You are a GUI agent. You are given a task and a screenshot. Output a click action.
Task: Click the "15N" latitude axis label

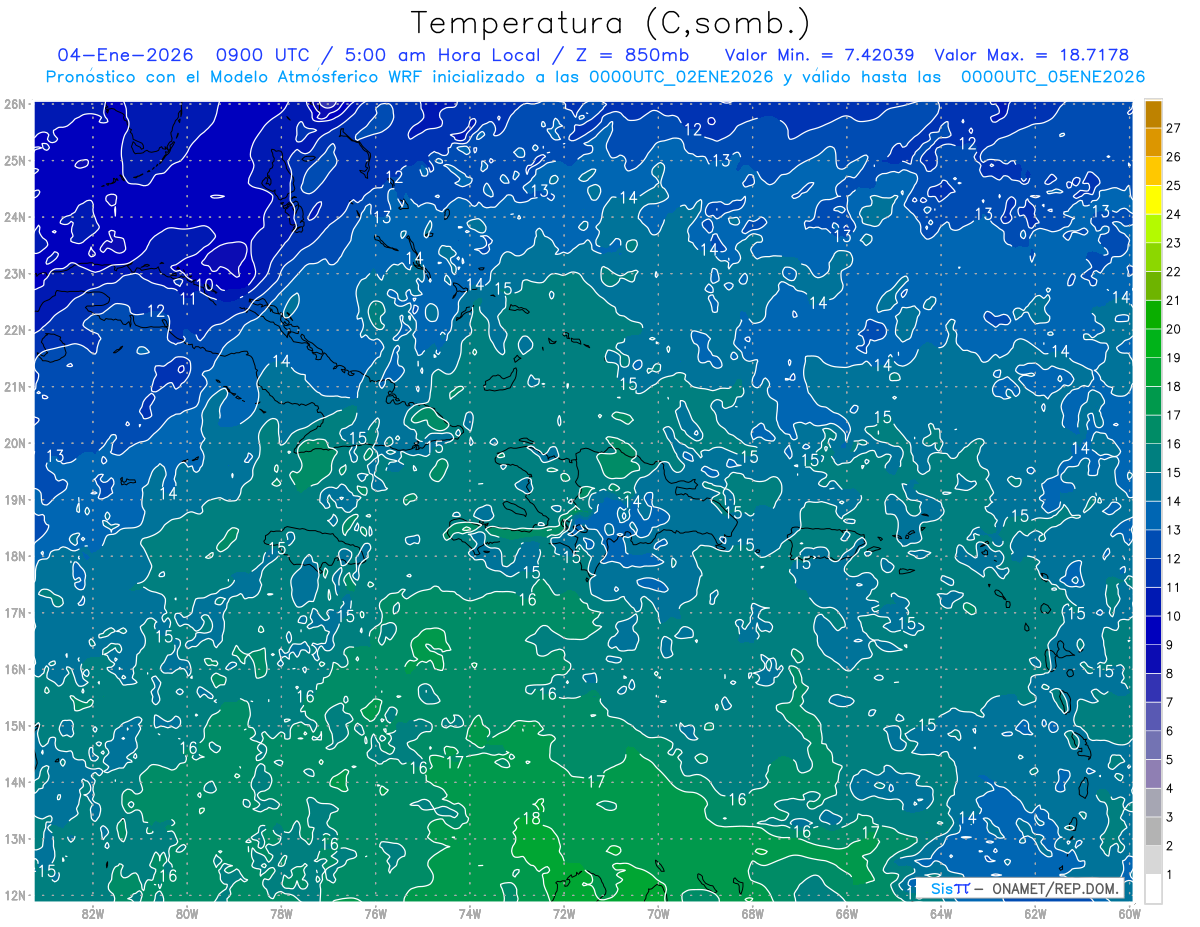(15, 726)
